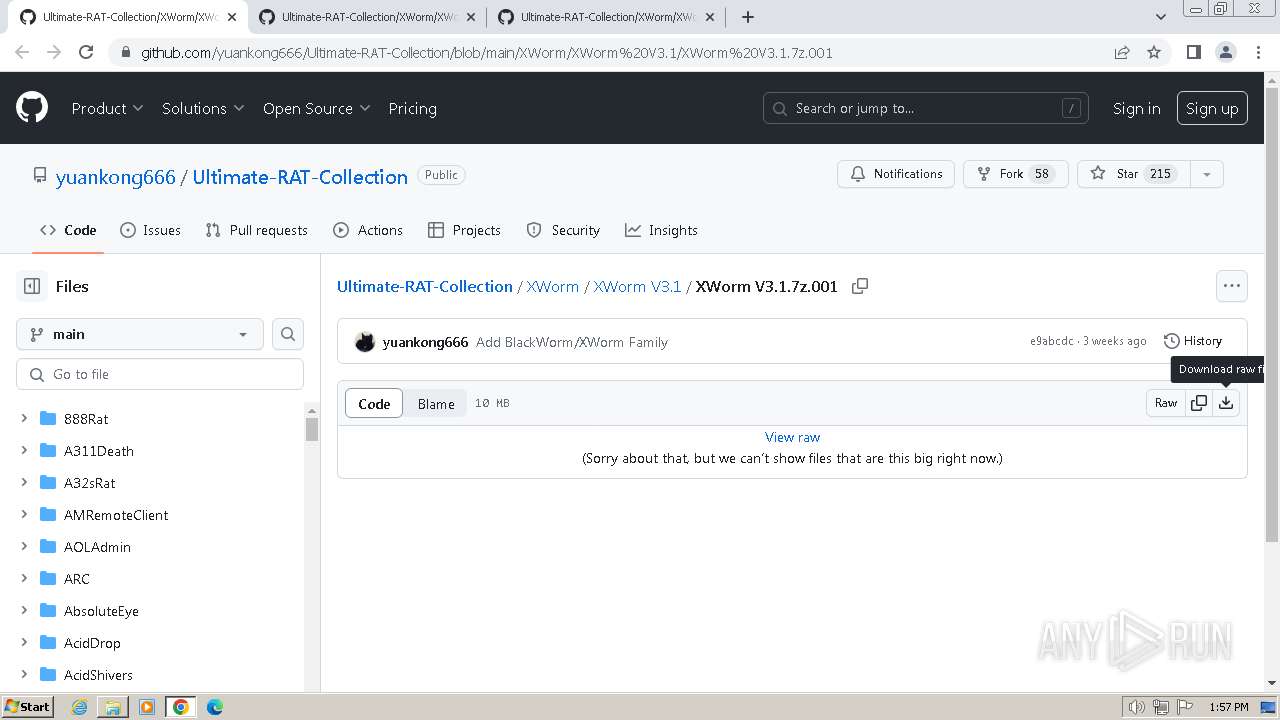Share this page icon in address bar
Screen dimensions: 1280x720
(1122, 53)
